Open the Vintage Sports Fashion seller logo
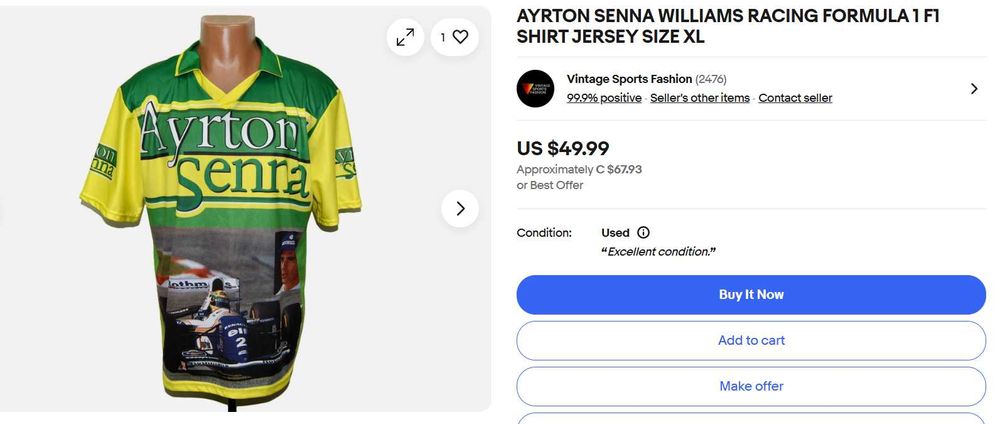The width and height of the screenshot is (1000, 424). click(535, 88)
